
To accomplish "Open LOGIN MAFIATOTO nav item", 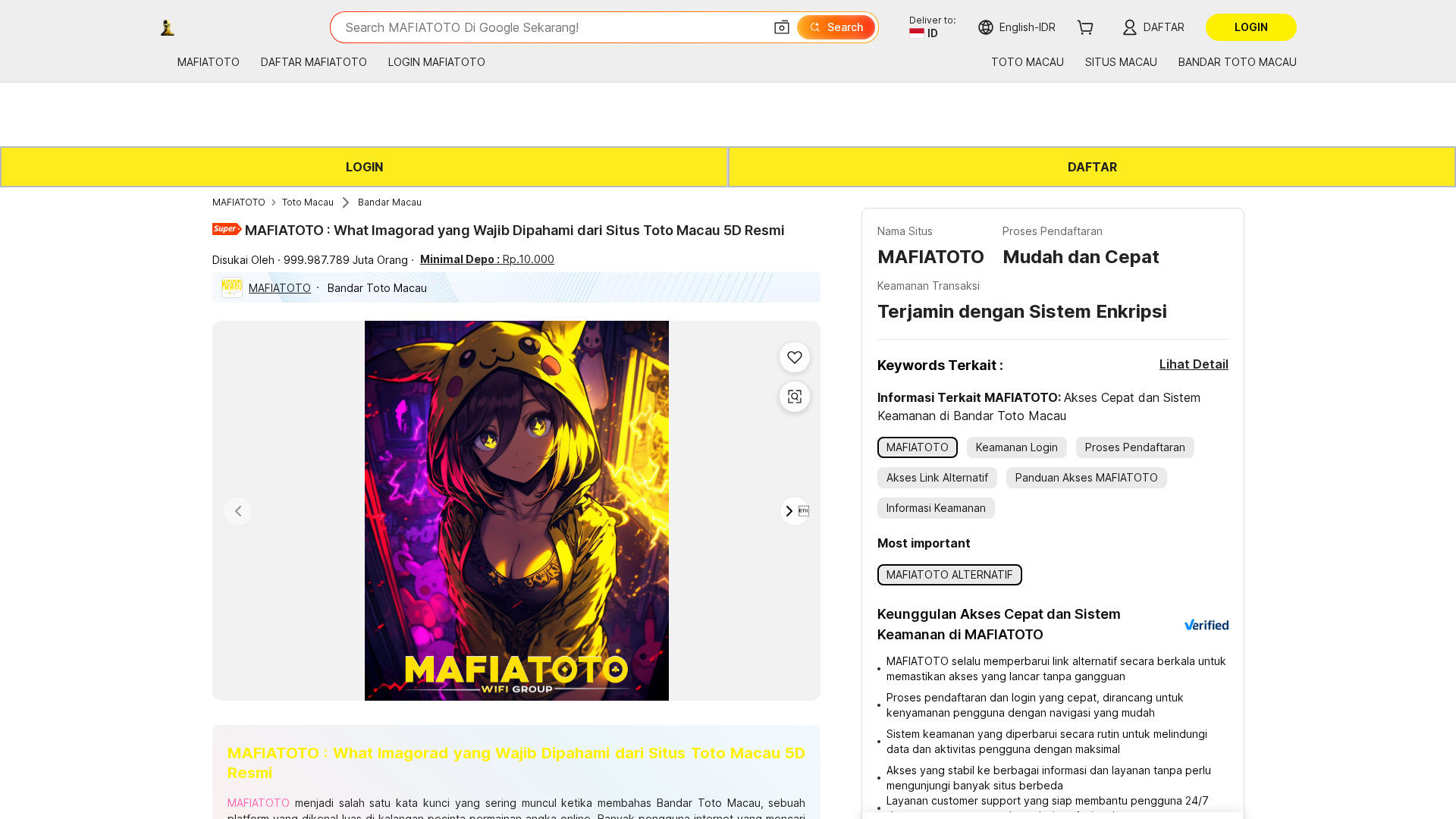I will [x=437, y=62].
